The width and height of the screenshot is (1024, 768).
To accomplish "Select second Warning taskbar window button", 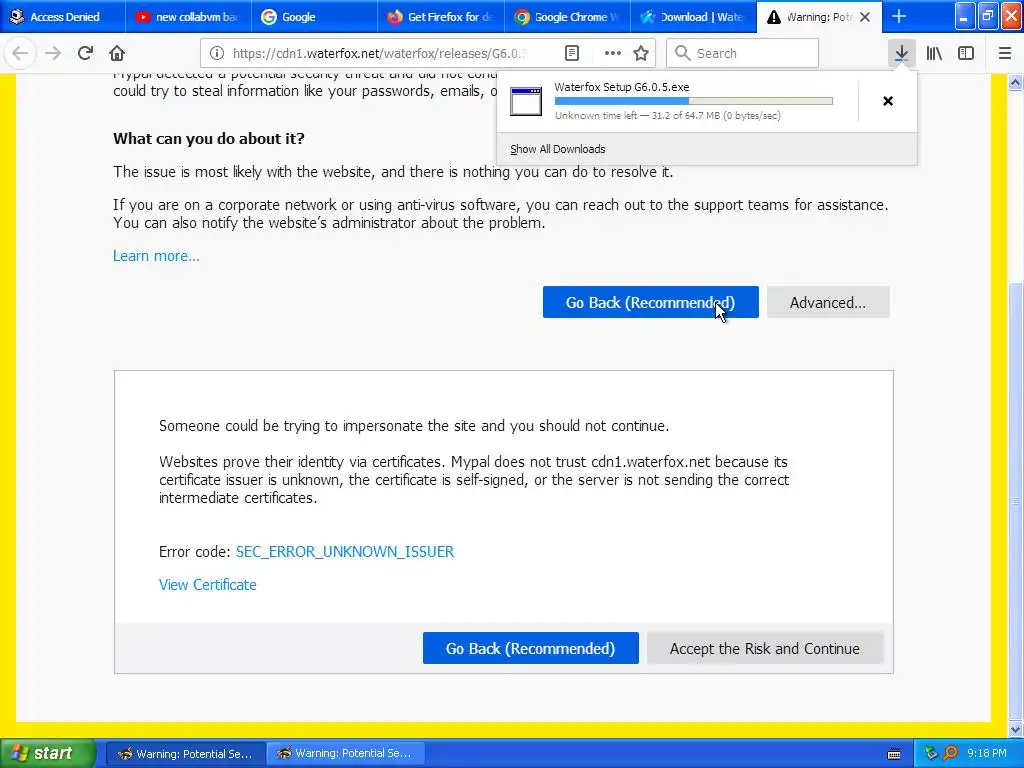I will tap(345, 754).
